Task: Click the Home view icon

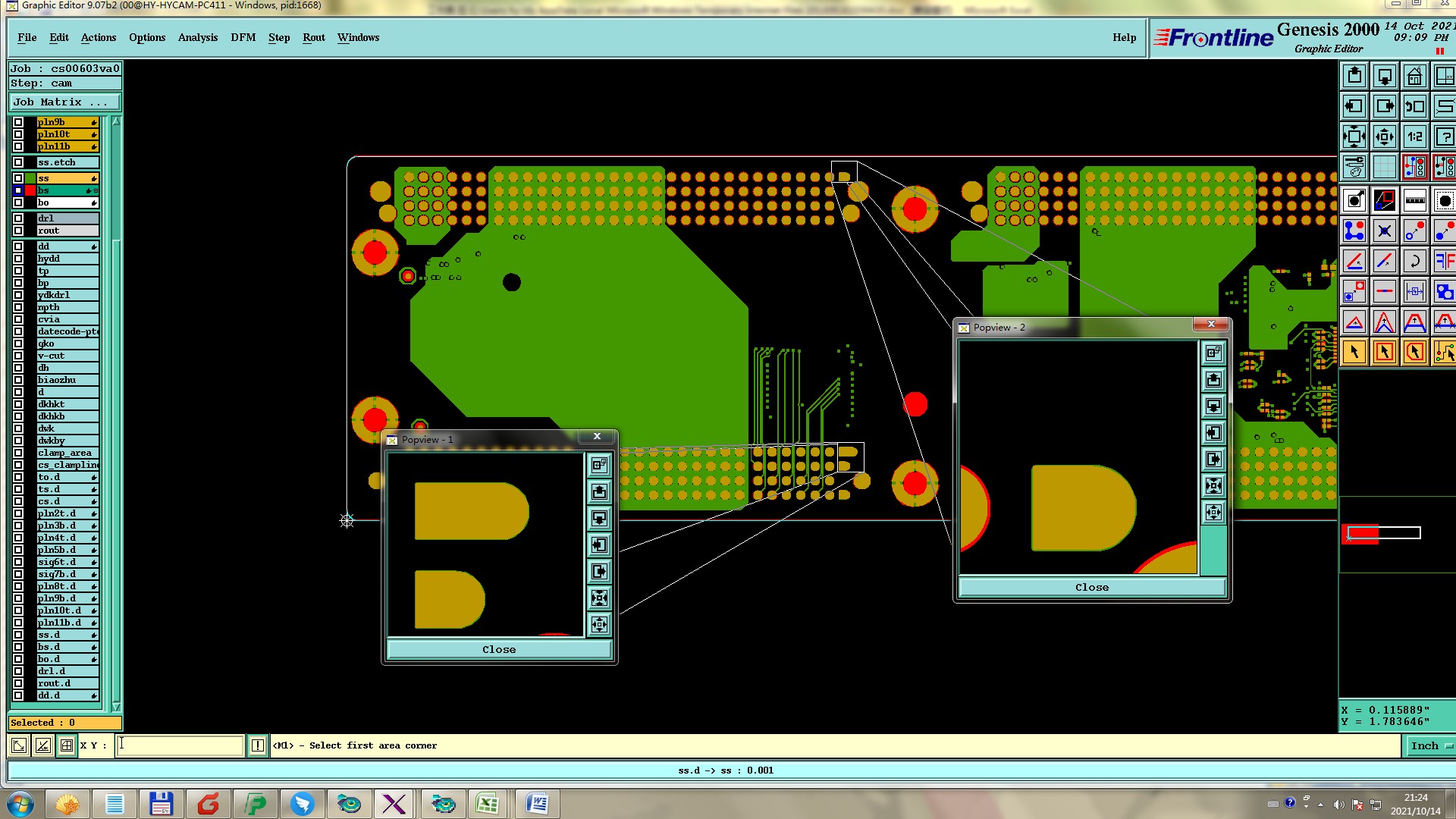Action: pos(1414,76)
